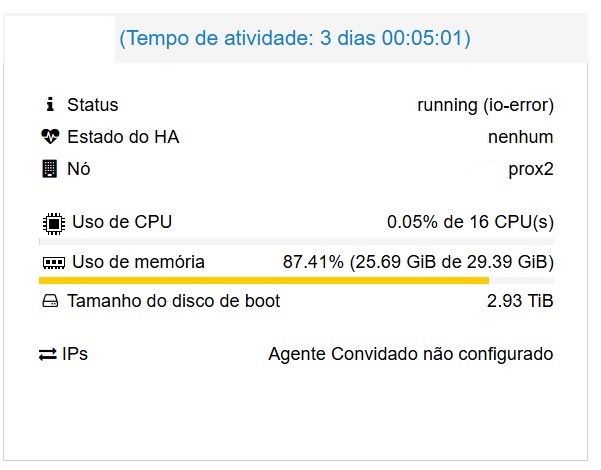Click the memory module icon
Viewport: 601px width, 470px height.
tap(52, 263)
